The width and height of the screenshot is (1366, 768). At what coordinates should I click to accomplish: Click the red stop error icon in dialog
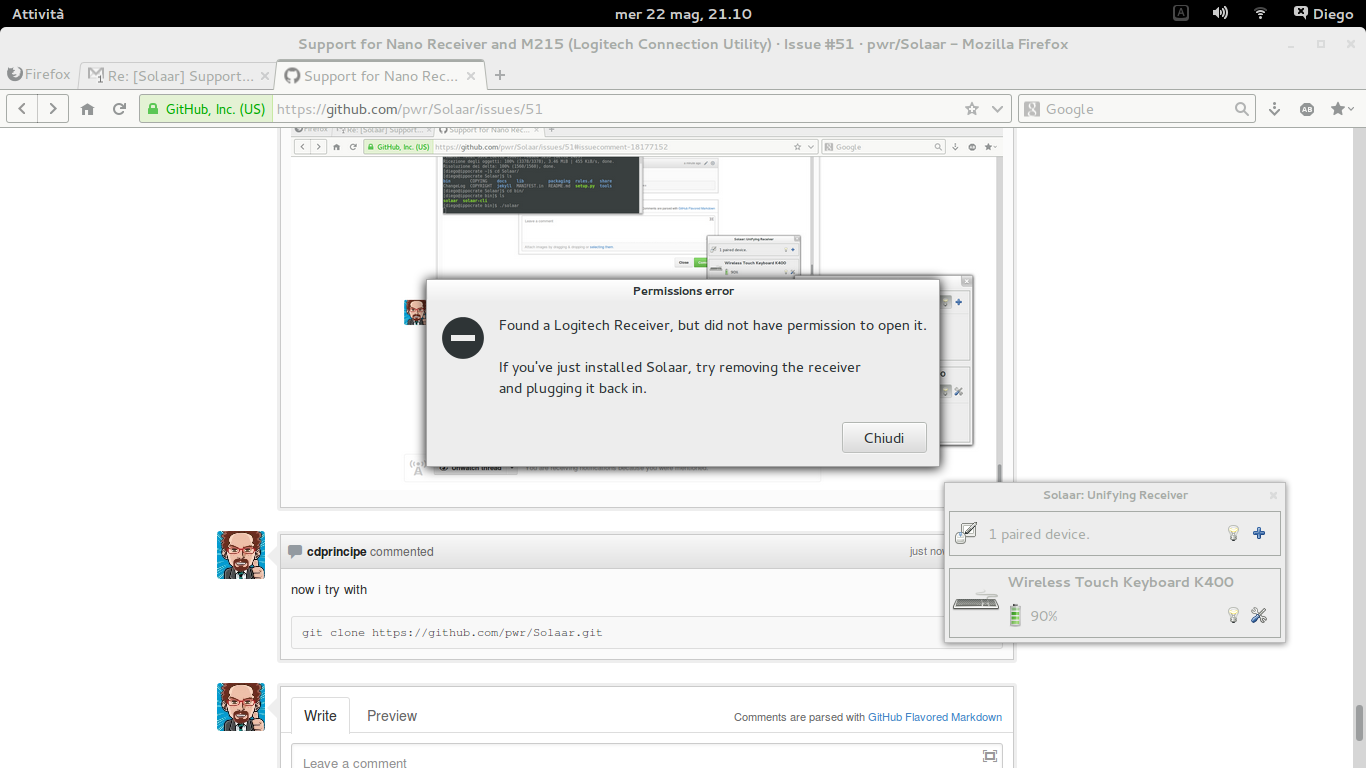click(463, 338)
